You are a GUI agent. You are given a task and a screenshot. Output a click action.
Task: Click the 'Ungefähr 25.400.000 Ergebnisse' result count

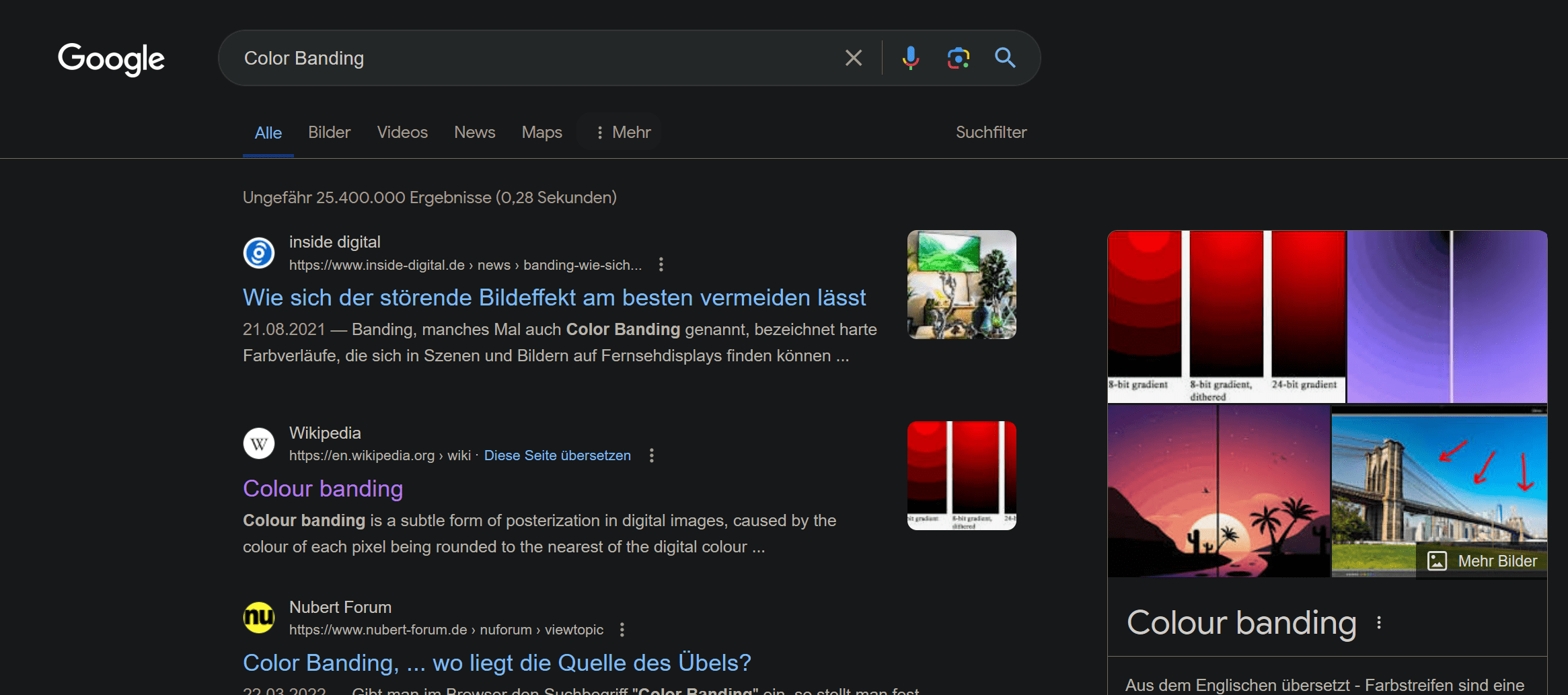pyautogui.click(x=430, y=197)
